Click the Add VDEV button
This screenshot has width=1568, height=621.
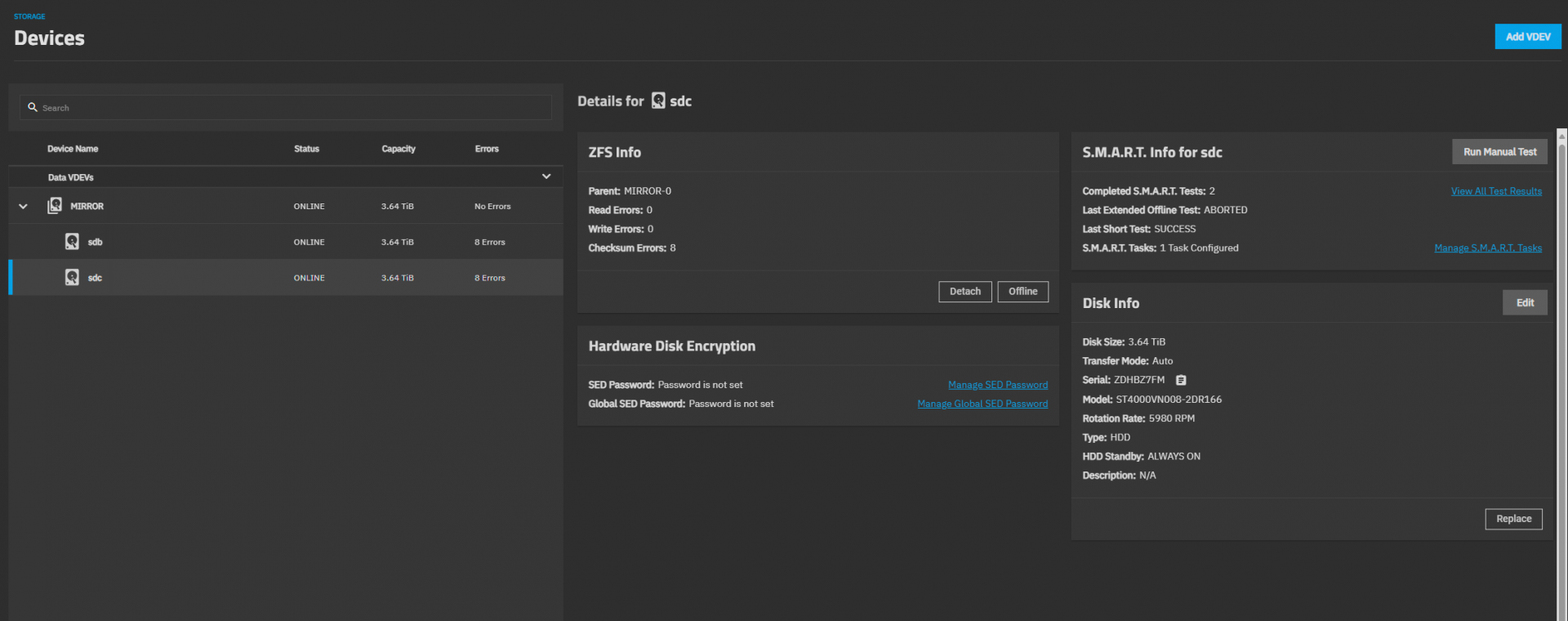[1528, 37]
